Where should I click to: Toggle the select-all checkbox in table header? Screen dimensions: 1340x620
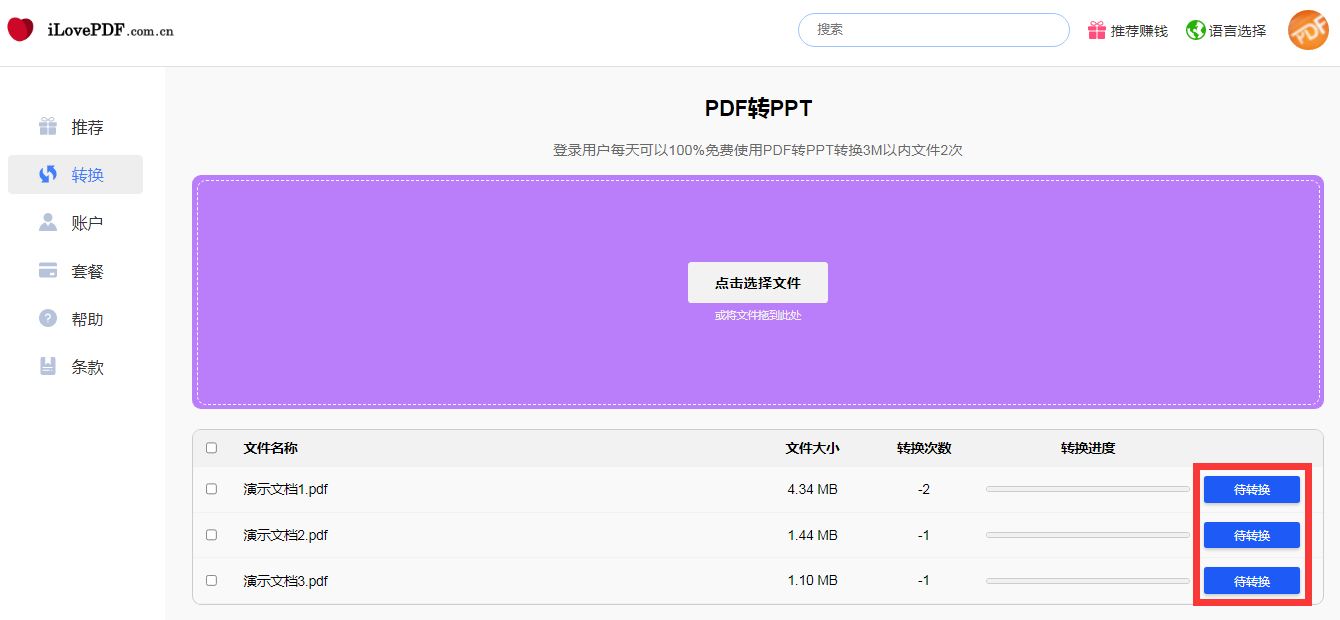tap(211, 448)
